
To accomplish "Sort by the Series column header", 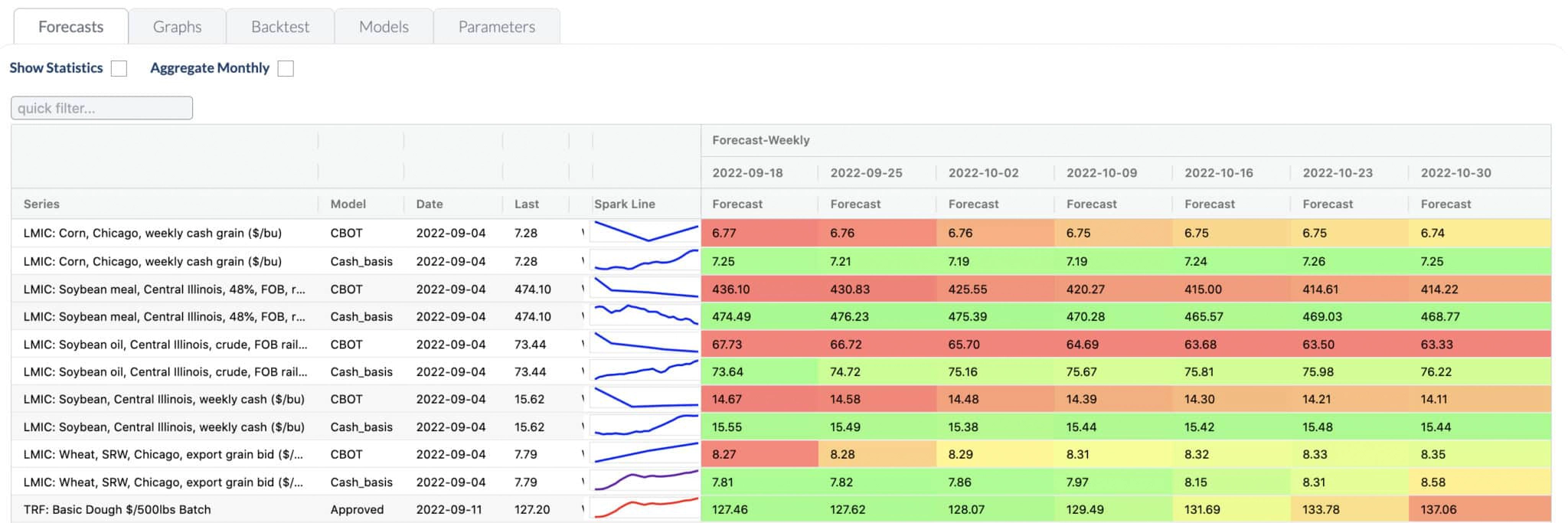I will click(x=41, y=204).
